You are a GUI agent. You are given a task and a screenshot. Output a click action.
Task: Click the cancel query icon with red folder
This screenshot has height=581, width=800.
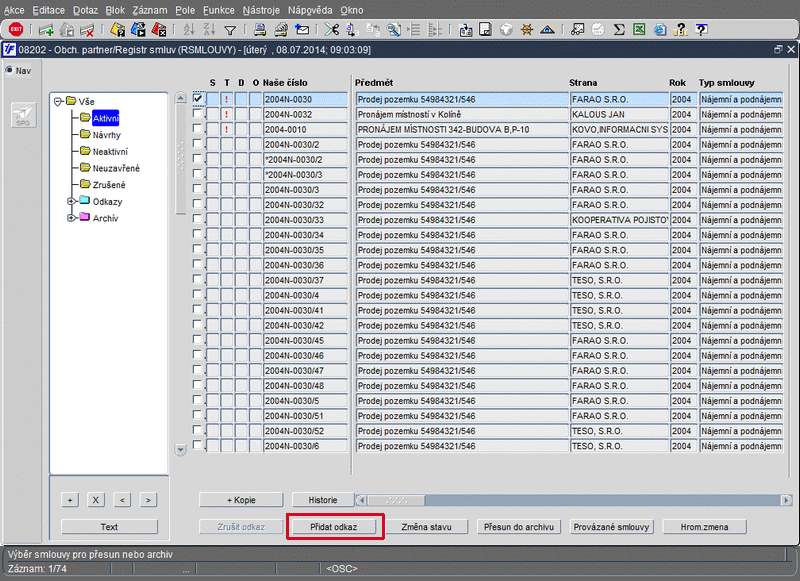click(x=159, y=30)
